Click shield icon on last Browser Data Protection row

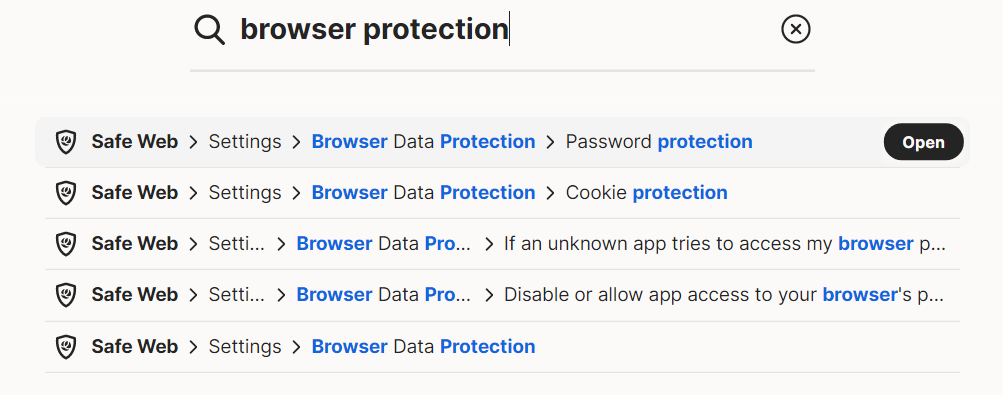[66, 347]
